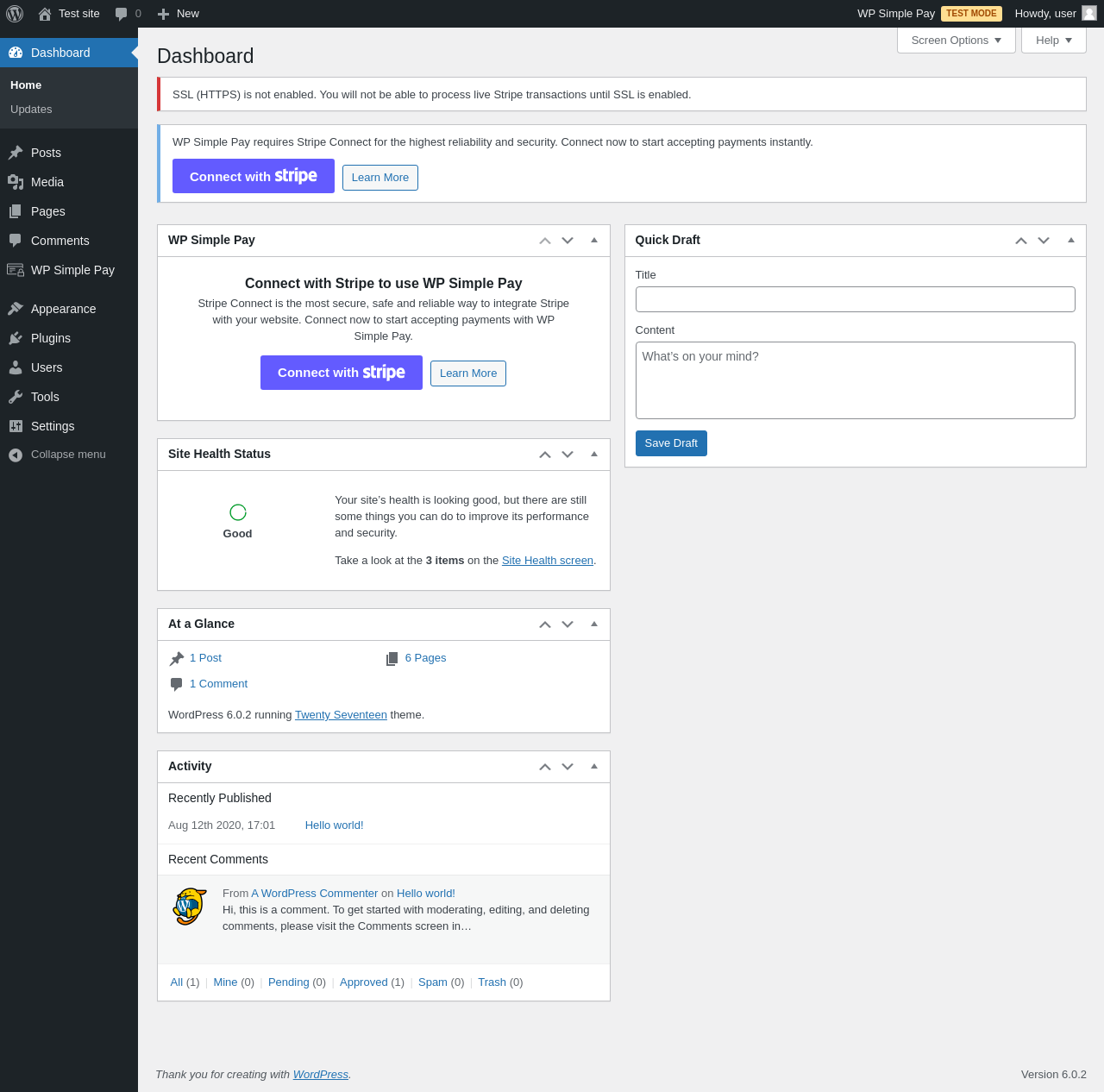Move At a Glance box up
This screenshot has height=1092, width=1104.
click(545, 624)
